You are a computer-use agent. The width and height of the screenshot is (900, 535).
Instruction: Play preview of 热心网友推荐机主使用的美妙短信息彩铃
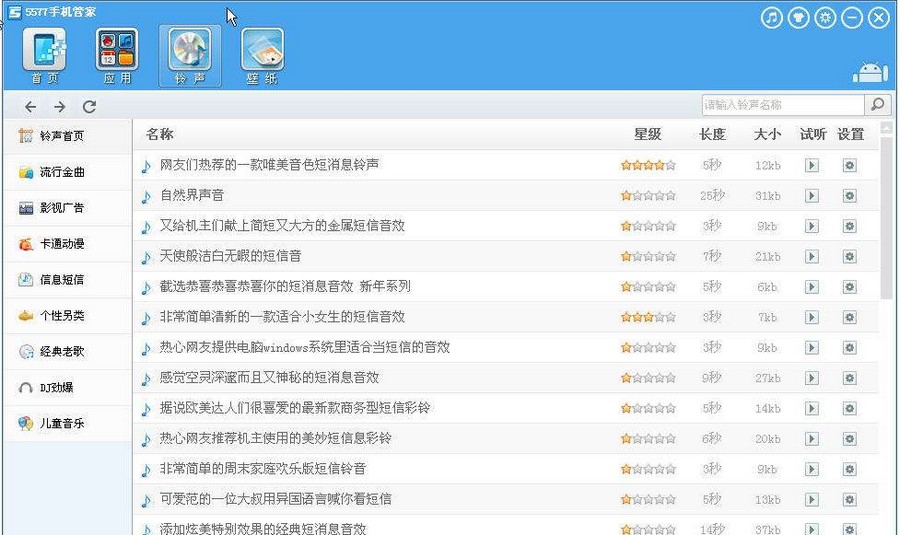(x=812, y=439)
